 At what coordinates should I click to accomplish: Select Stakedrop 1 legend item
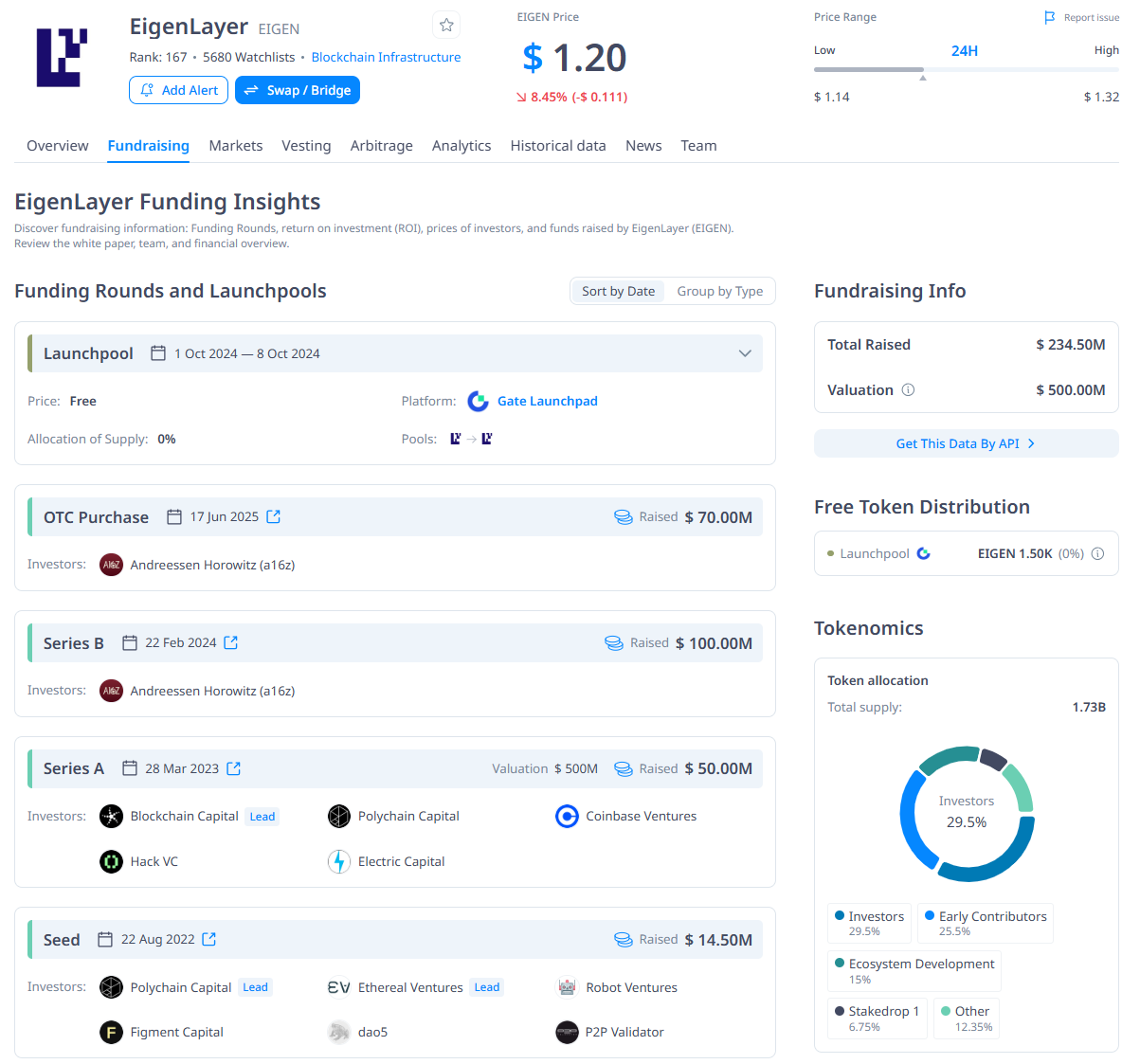point(878,1019)
